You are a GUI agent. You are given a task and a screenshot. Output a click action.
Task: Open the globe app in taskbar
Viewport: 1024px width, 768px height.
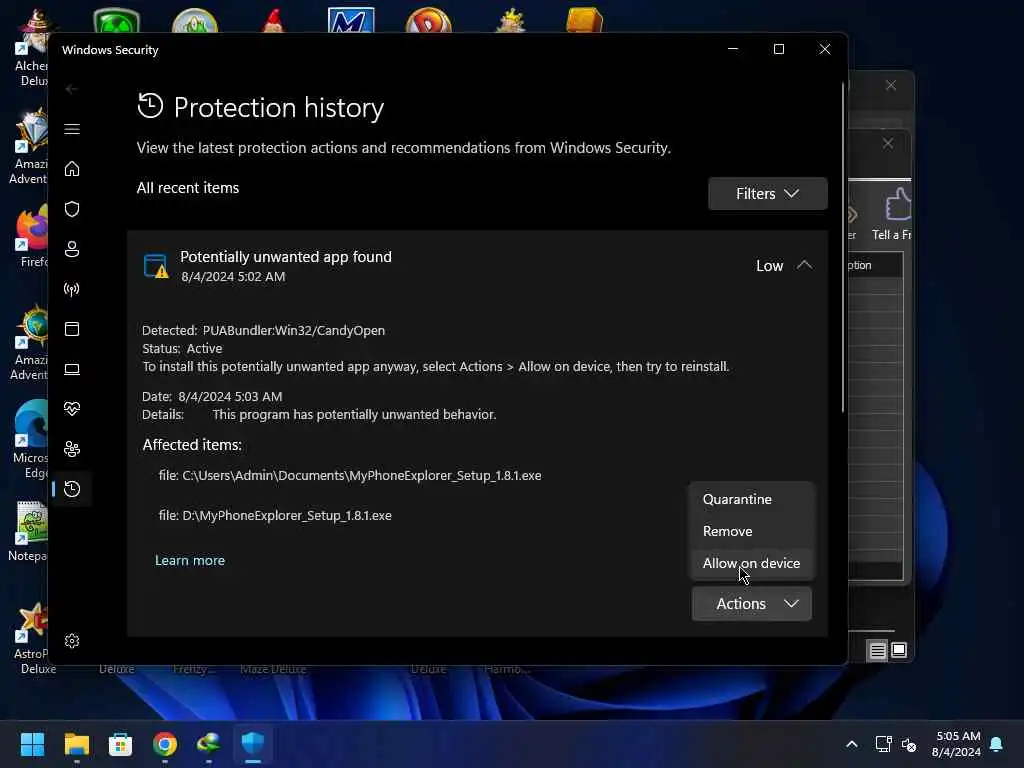[208, 744]
